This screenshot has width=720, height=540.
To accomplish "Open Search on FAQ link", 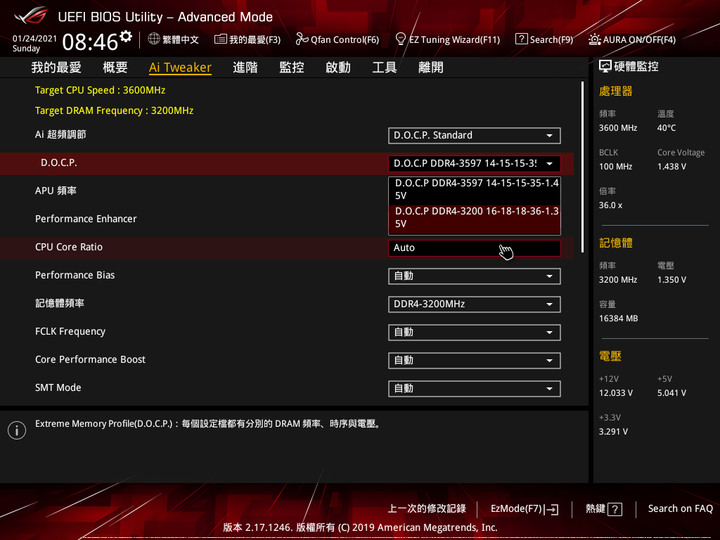I will pos(681,509).
